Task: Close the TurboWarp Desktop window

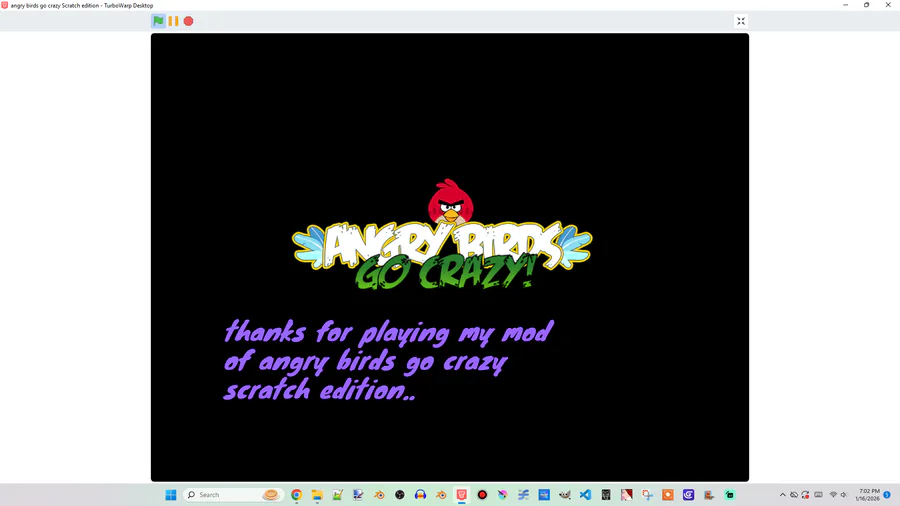Action: (888, 5)
